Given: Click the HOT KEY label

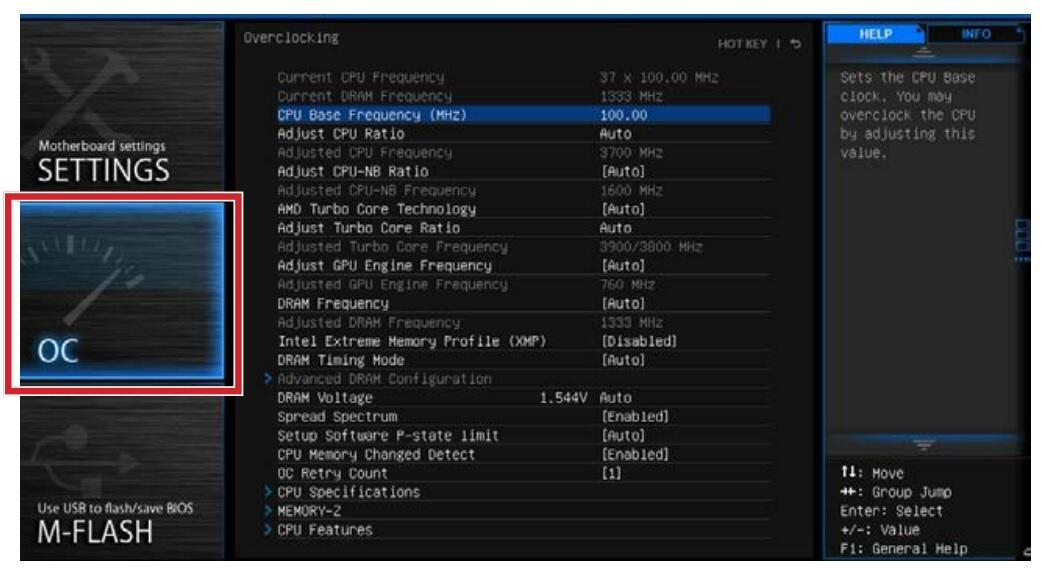Looking at the screenshot, I should [x=742, y=44].
